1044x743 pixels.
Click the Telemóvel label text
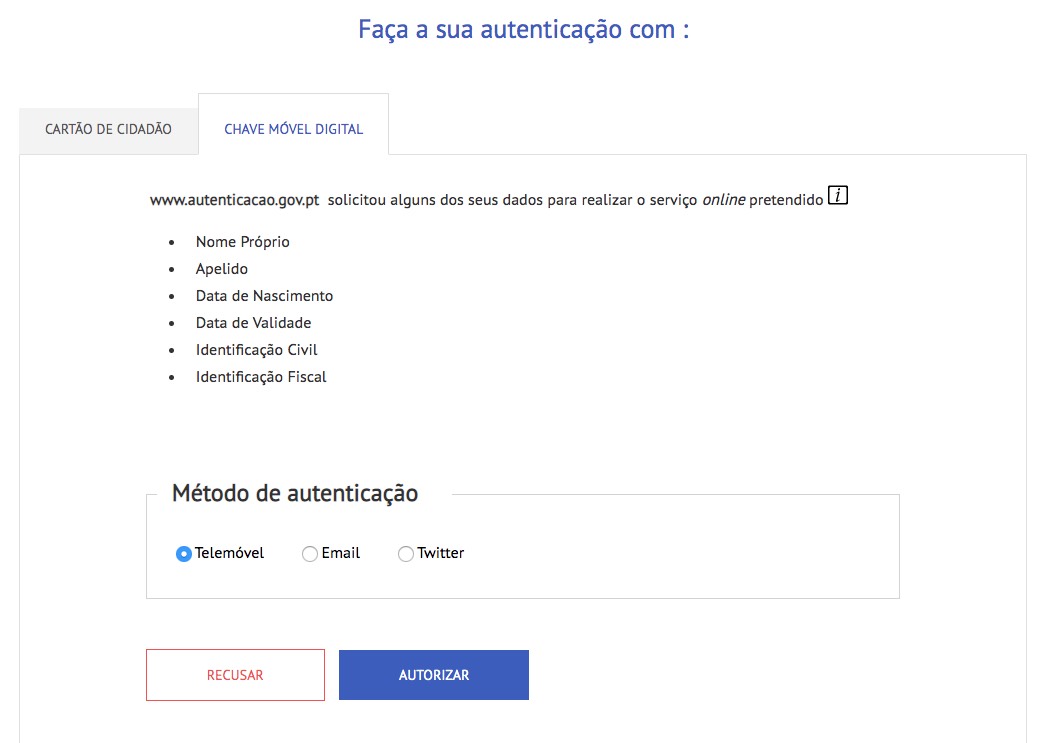228,553
